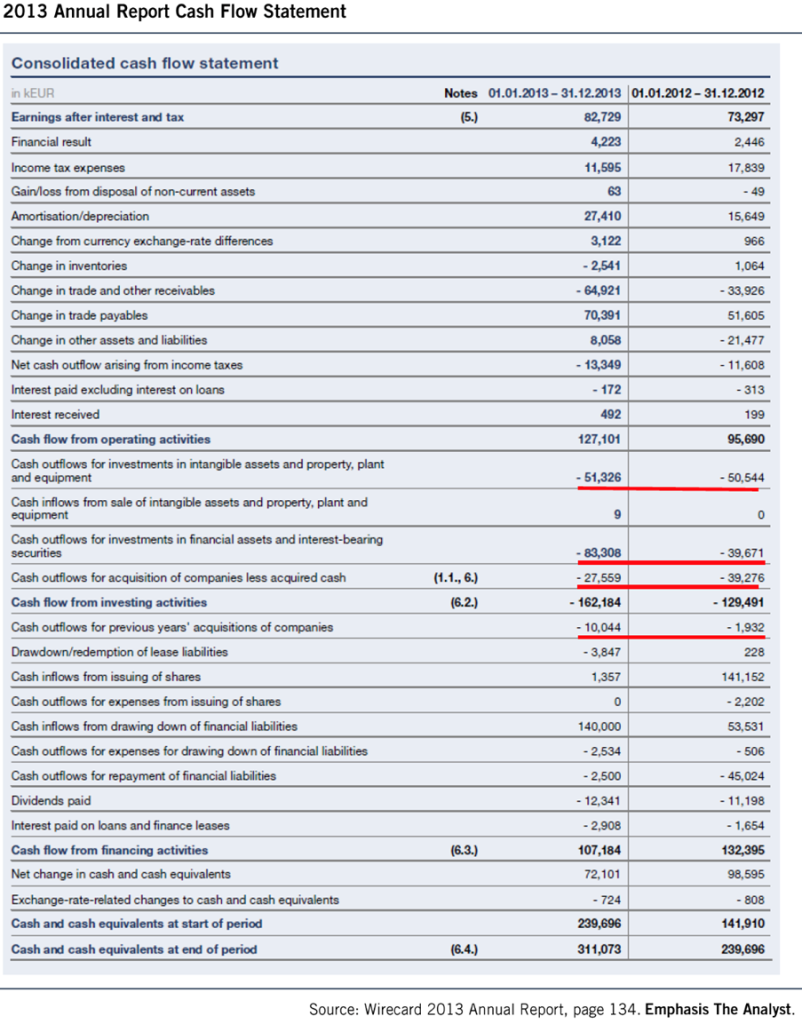The height and width of the screenshot is (1024, 802).
Task: Click 'Cash outflows for previous years' acquisitions' label
Action: pyautogui.click(x=172, y=628)
